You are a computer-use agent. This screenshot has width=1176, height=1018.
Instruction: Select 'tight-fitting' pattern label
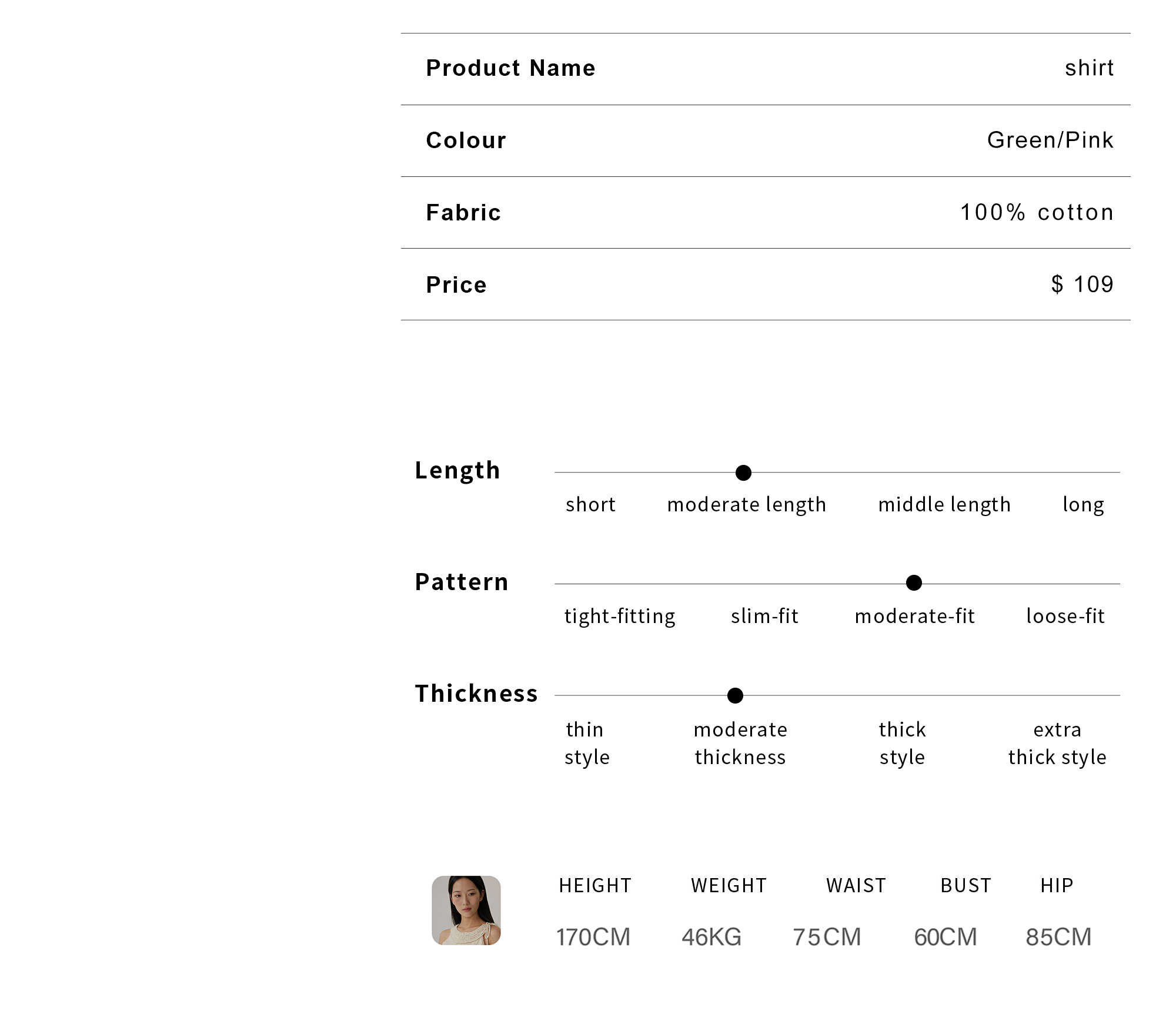click(x=620, y=617)
